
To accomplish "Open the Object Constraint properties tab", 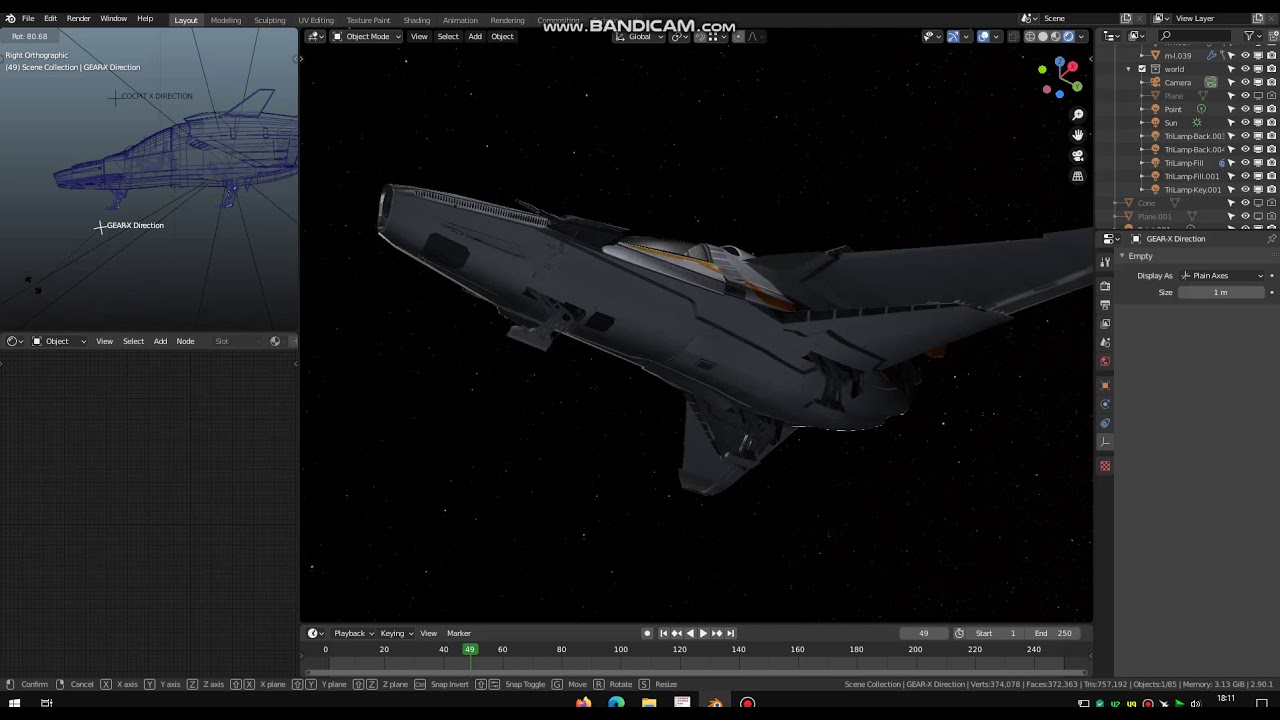I will point(1105,423).
